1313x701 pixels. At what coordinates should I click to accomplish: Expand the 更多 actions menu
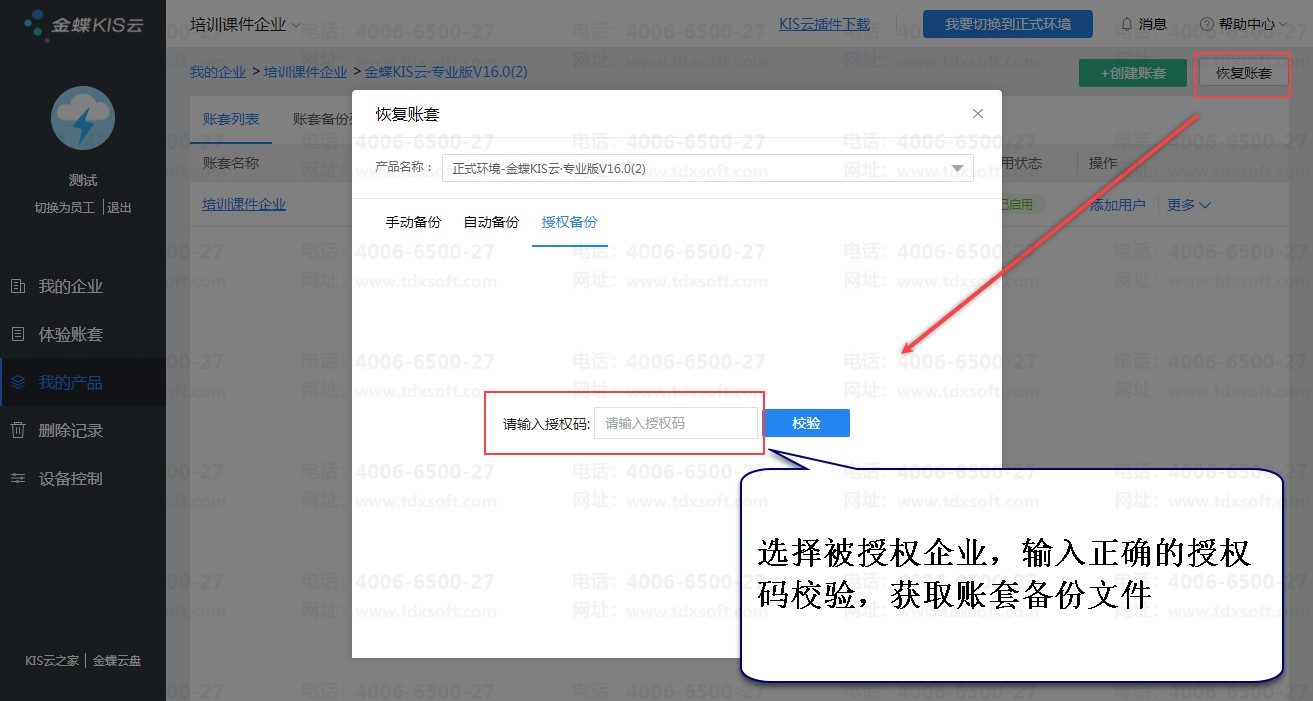point(1188,205)
